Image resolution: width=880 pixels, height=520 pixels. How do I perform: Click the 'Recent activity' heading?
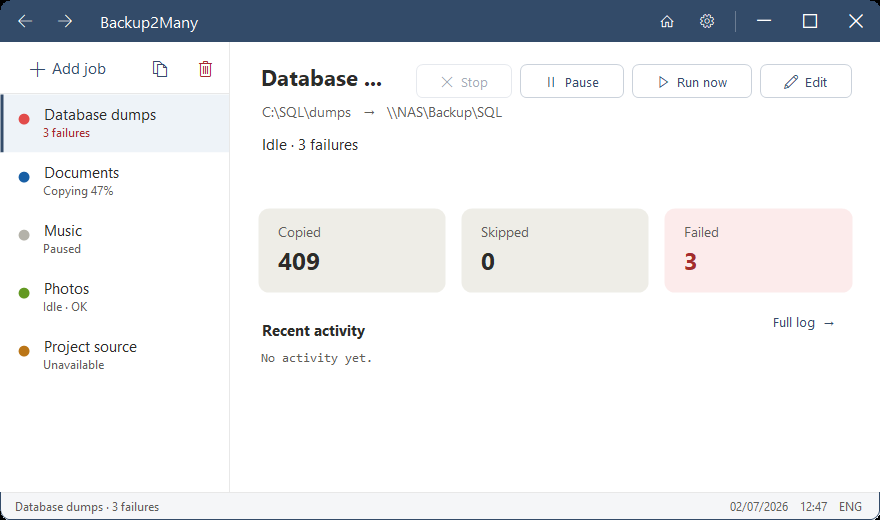[313, 331]
